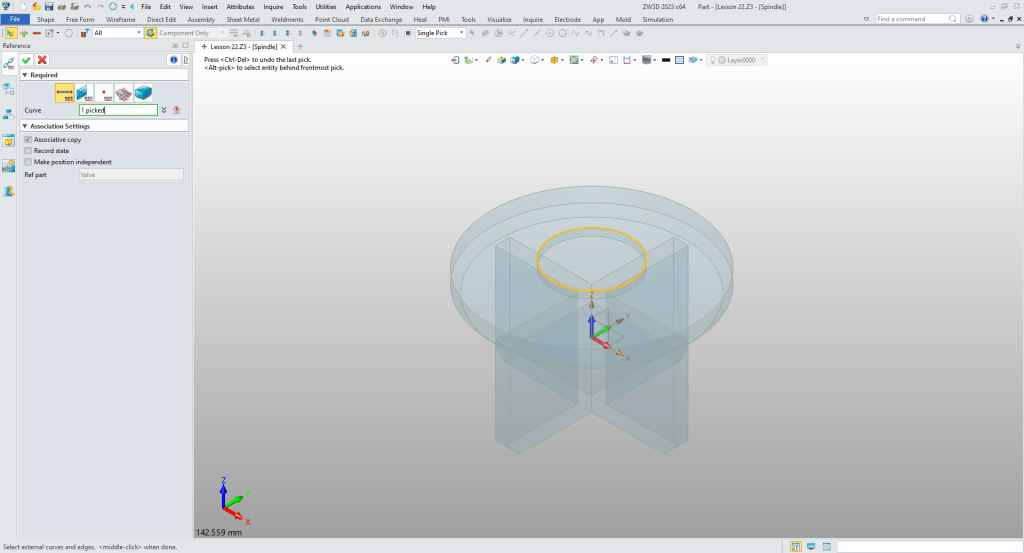1024x553 pixels.
Task: Click the blue info icon in Reference panel
Action: click(x=173, y=60)
